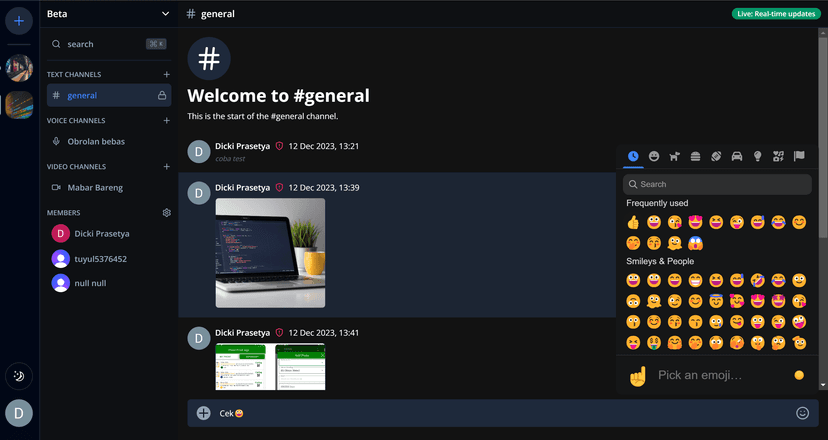Toggle dark mode moon icon
The width and height of the screenshot is (828, 440).
19,376
